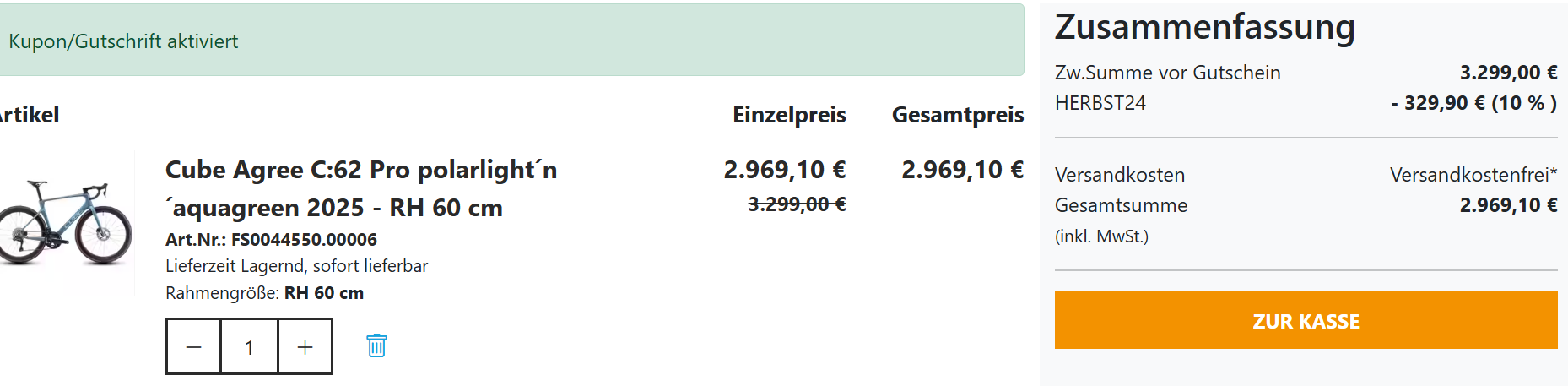
Task: Click the Lieferzeit Lagernd delivery status text
Action: [296, 266]
